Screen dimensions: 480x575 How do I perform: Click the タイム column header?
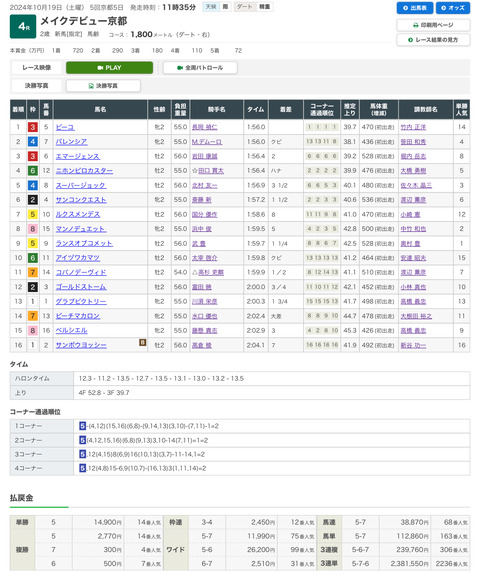pyautogui.click(x=256, y=109)
